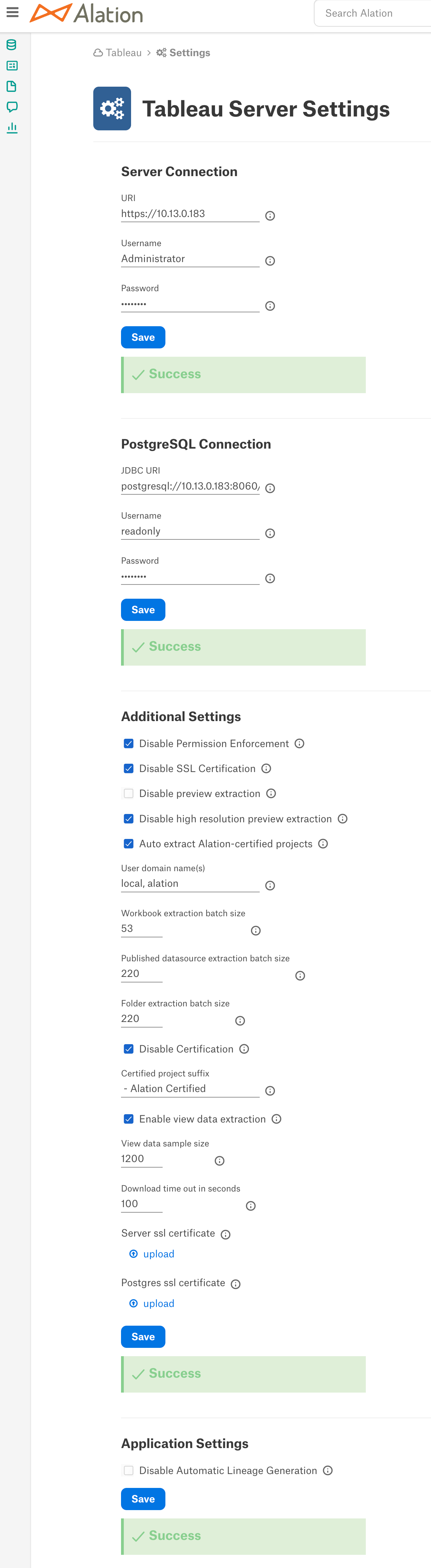The image size is (431, 1568).
Task: Uncheck Disable high resolution preview extraction
Action: 128,819
